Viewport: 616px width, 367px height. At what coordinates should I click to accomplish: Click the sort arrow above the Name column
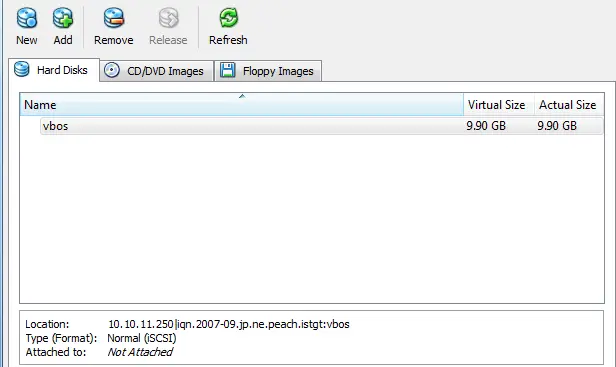[242, 96]
